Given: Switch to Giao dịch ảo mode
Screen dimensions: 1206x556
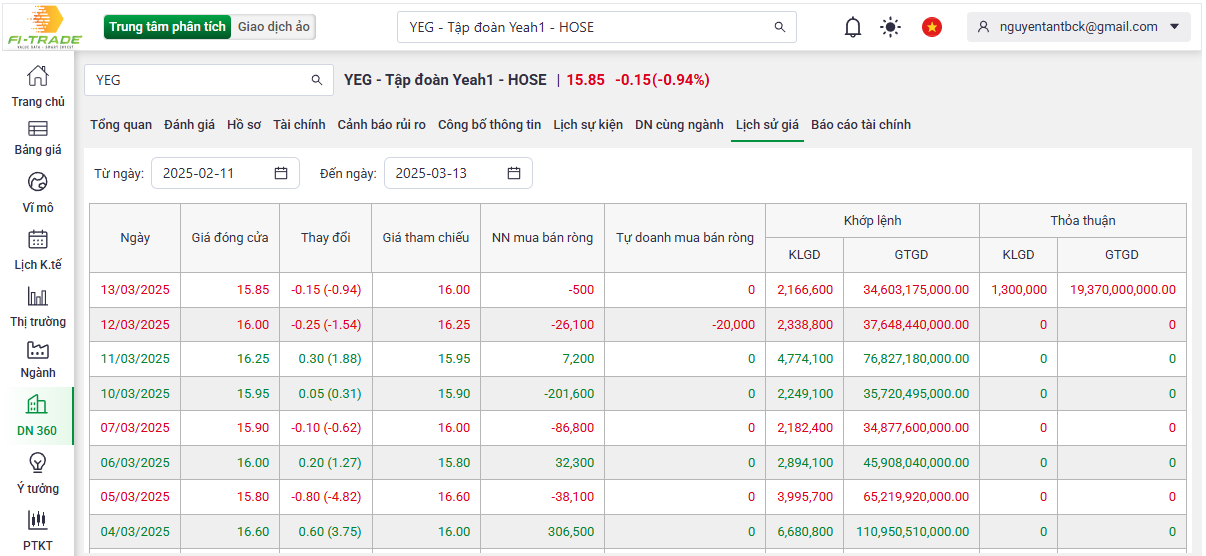Looking at the screenshot, I should (274, 27).
